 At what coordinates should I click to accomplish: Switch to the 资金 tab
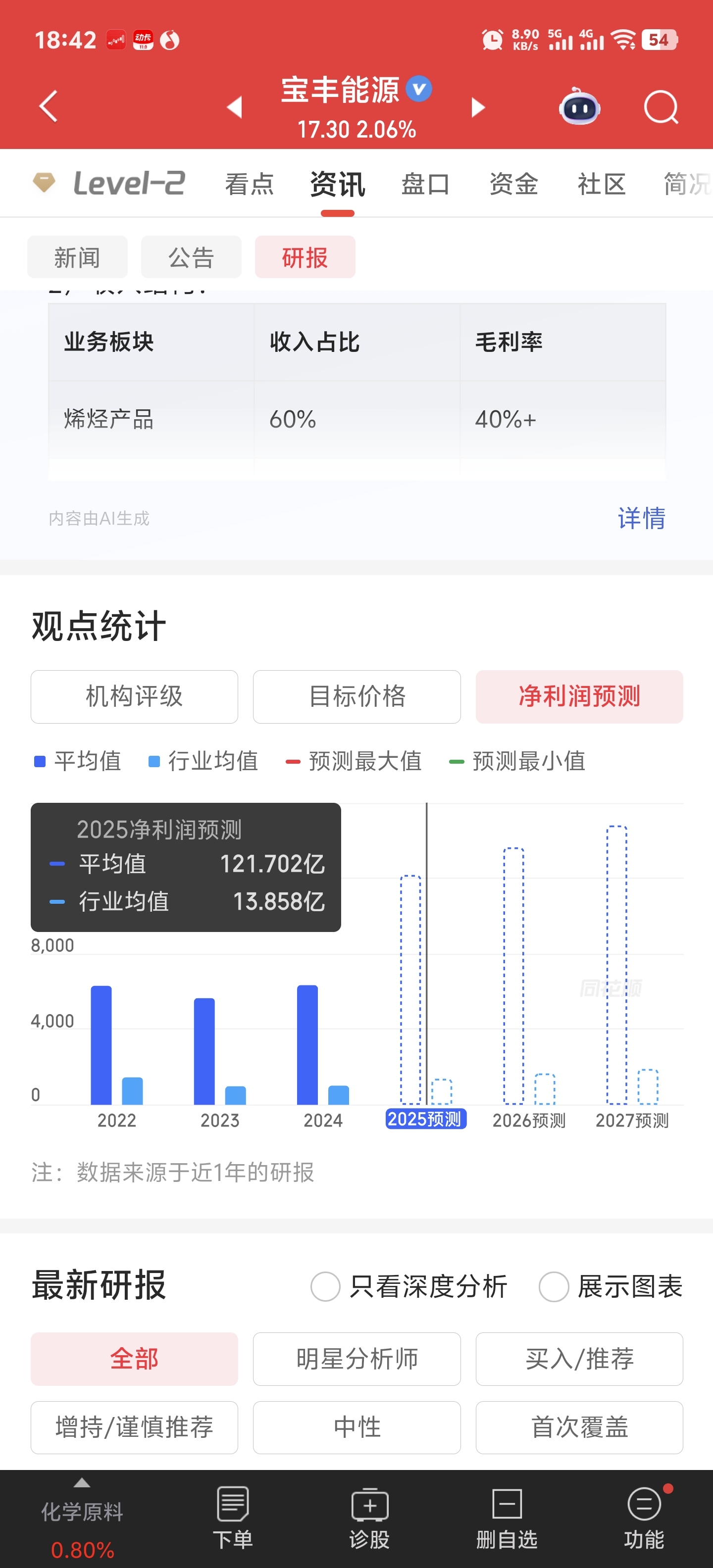[514, 184]
